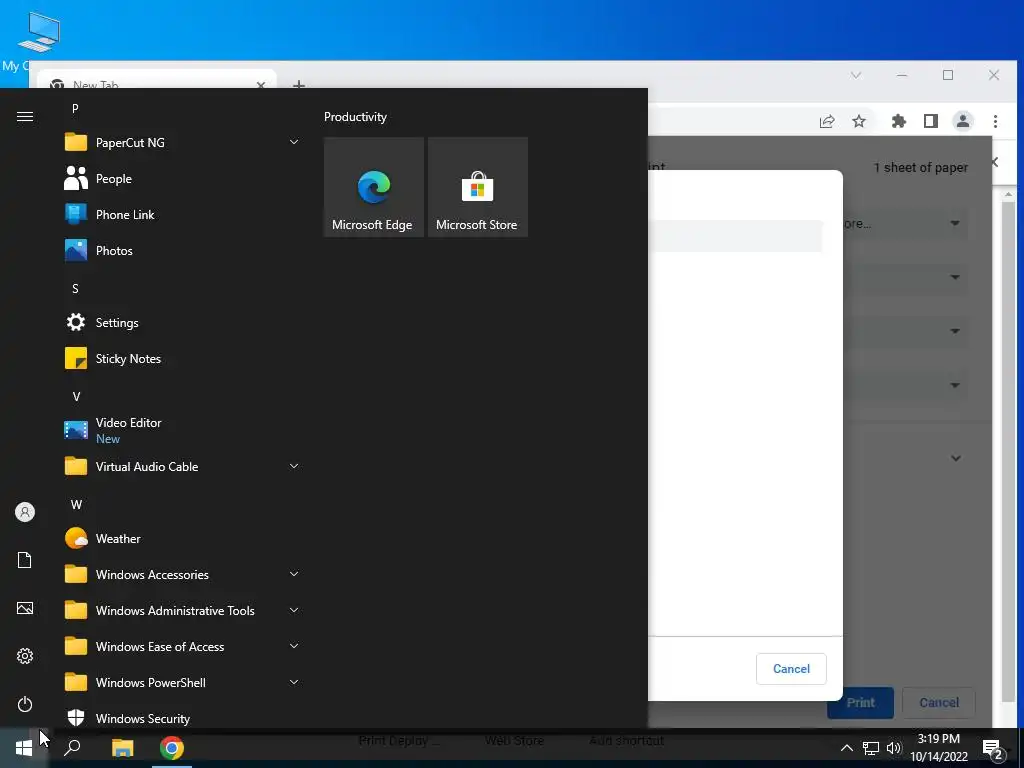Open the Power options icon
This screenshot has height=768, width=1024.
[25, 704]
